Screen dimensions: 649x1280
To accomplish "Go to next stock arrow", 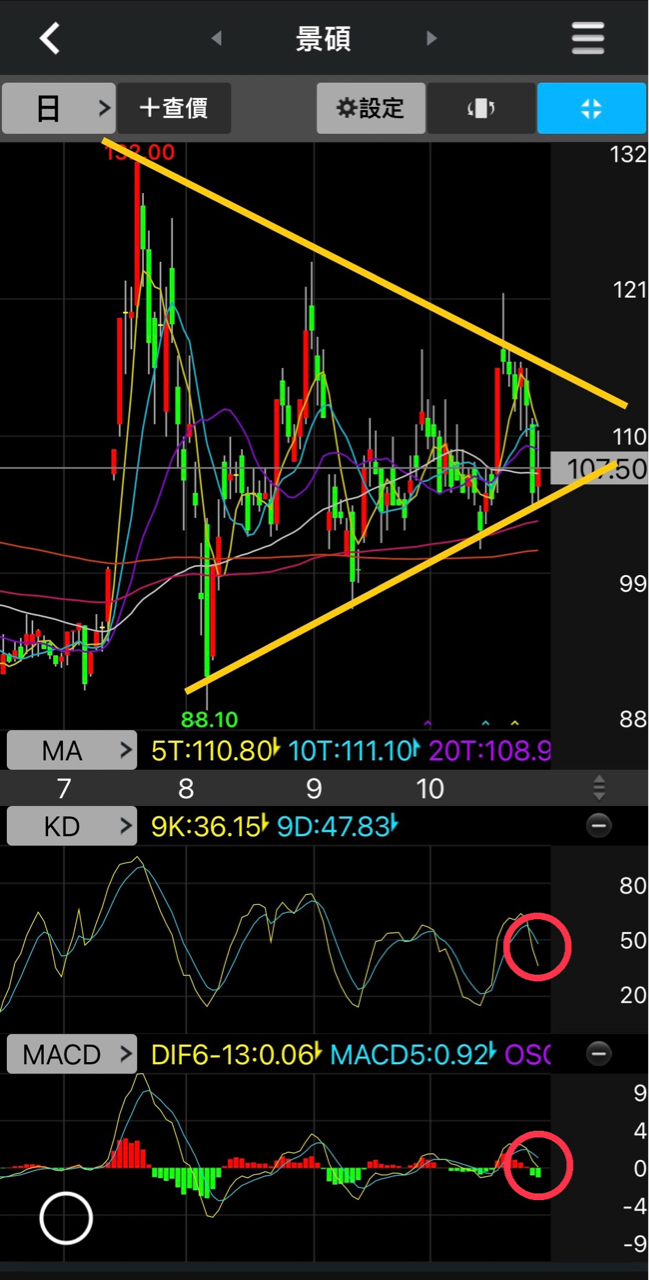I will (432, 39).
